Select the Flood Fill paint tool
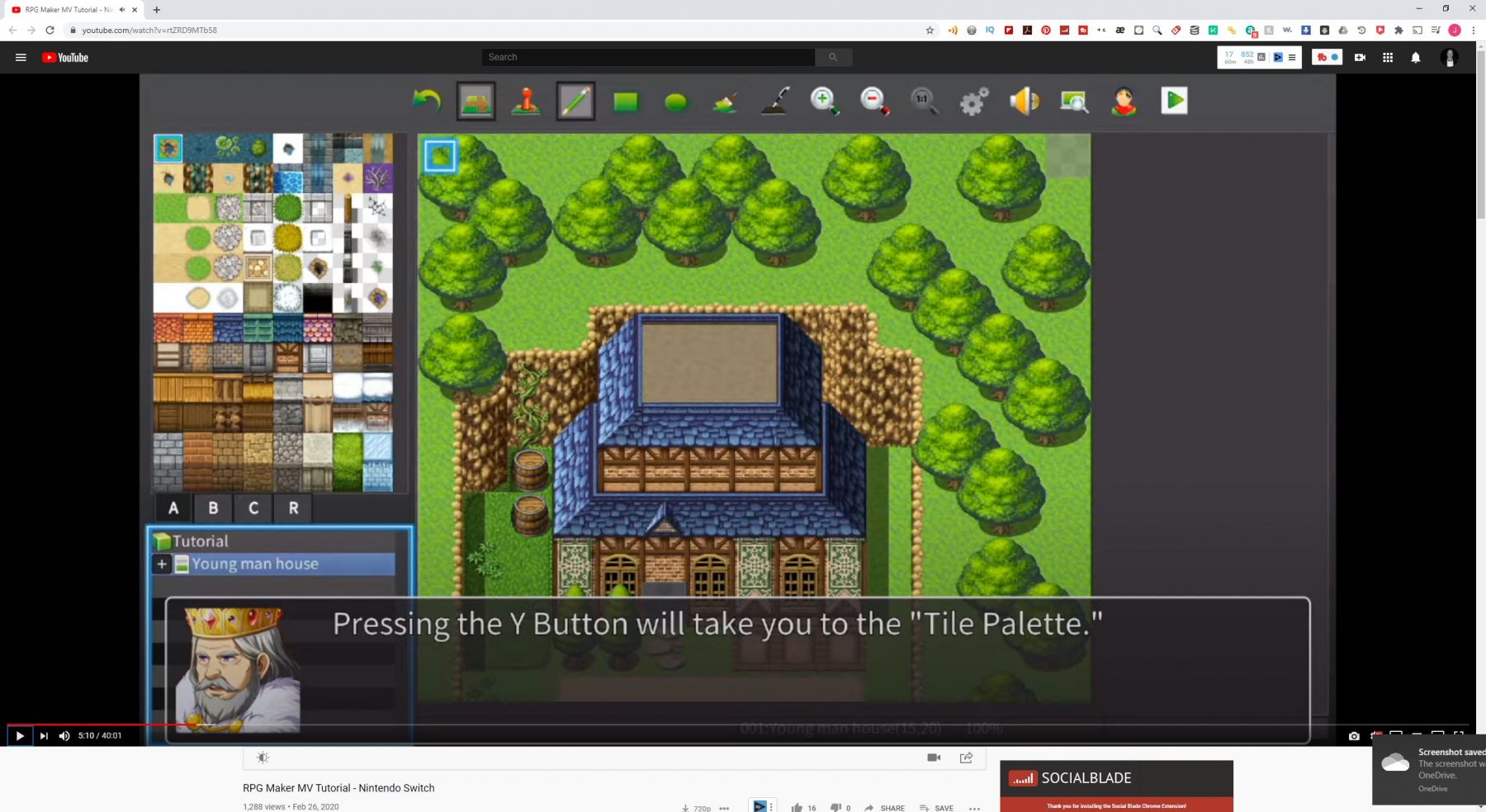The image size is (1486, 812). 726,102
